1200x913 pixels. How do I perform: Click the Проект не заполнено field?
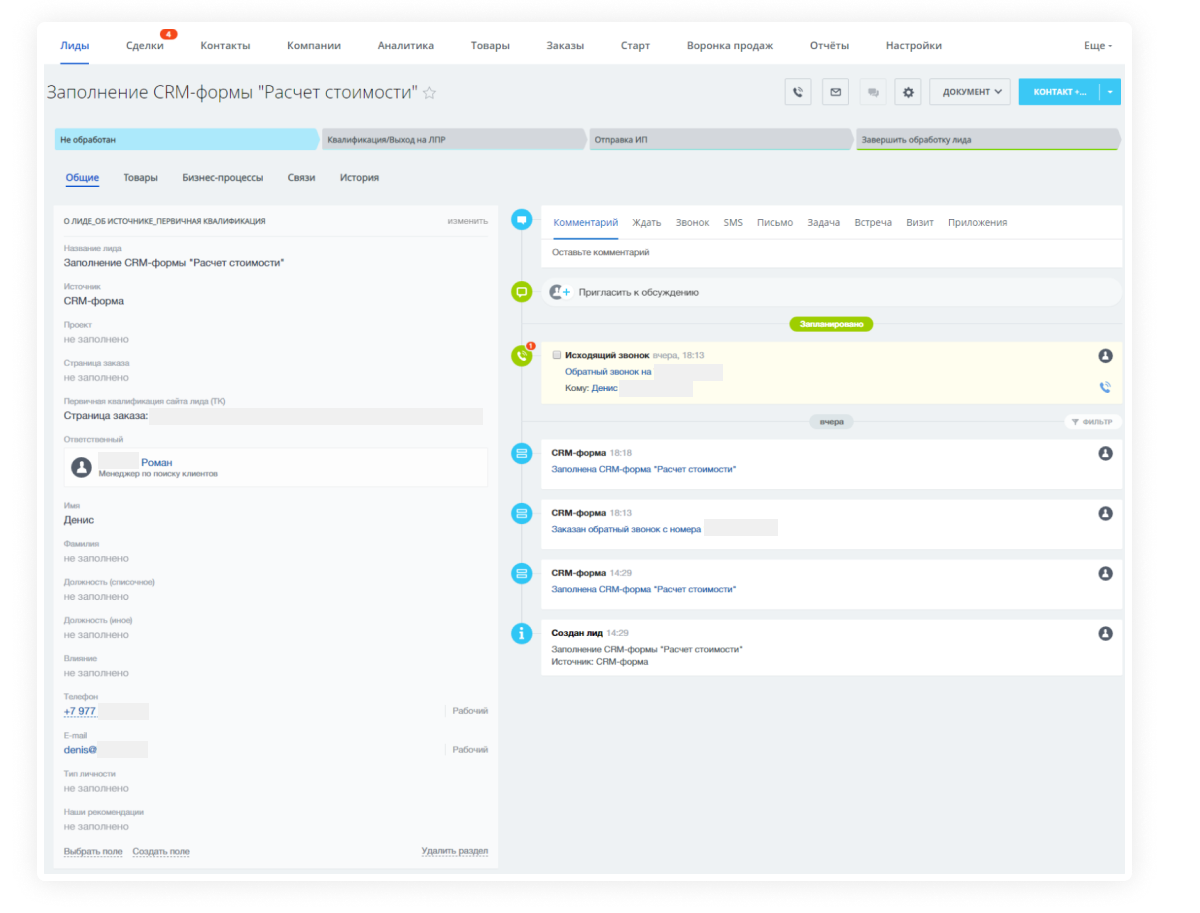96,339
